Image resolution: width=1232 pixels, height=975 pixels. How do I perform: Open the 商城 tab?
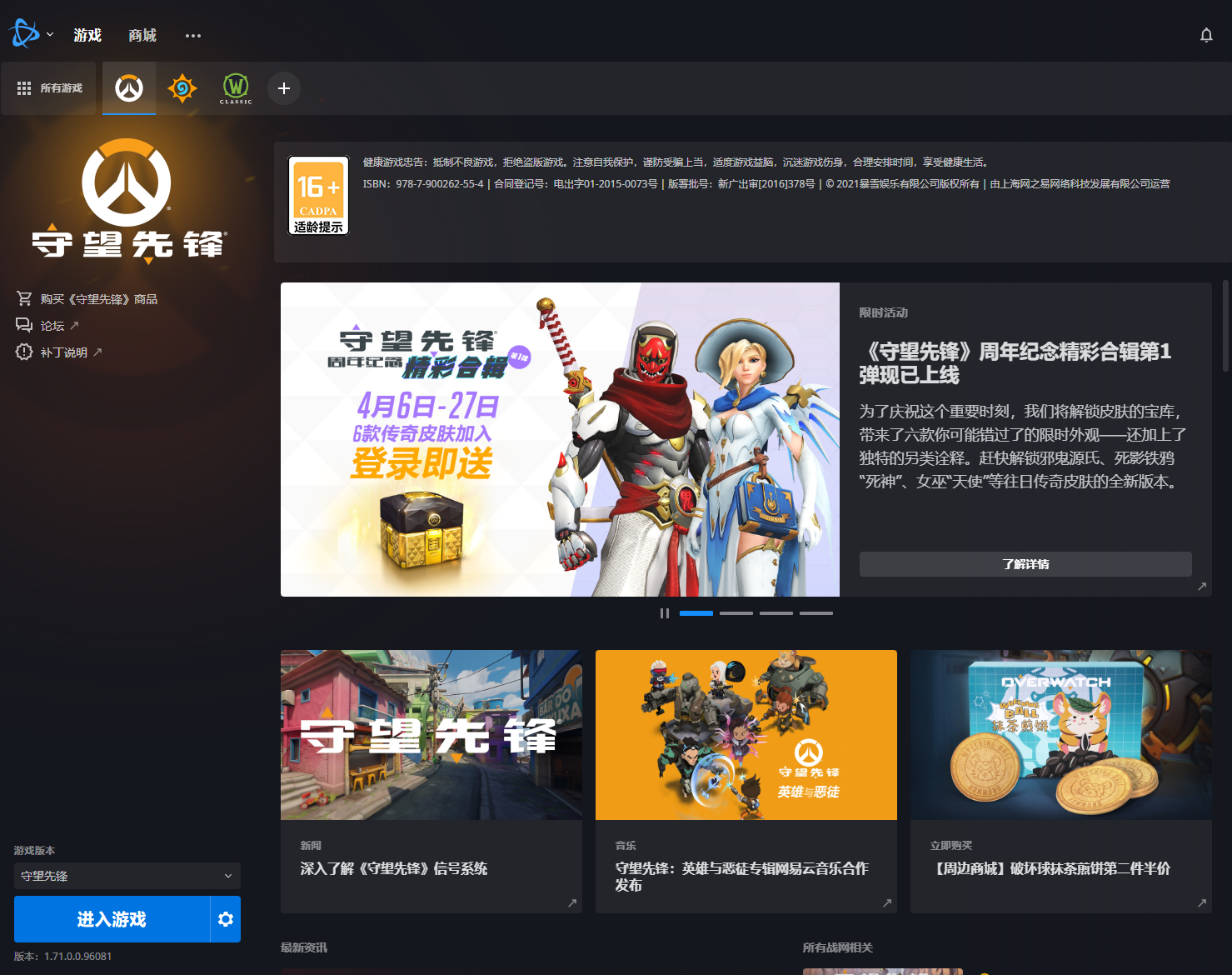[142, 35]
